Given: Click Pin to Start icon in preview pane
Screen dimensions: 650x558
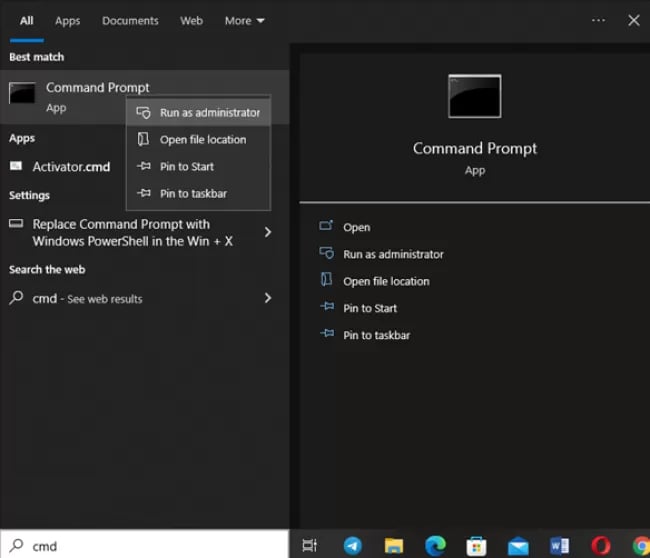Looking at the screenshot, I should point(327,306).
